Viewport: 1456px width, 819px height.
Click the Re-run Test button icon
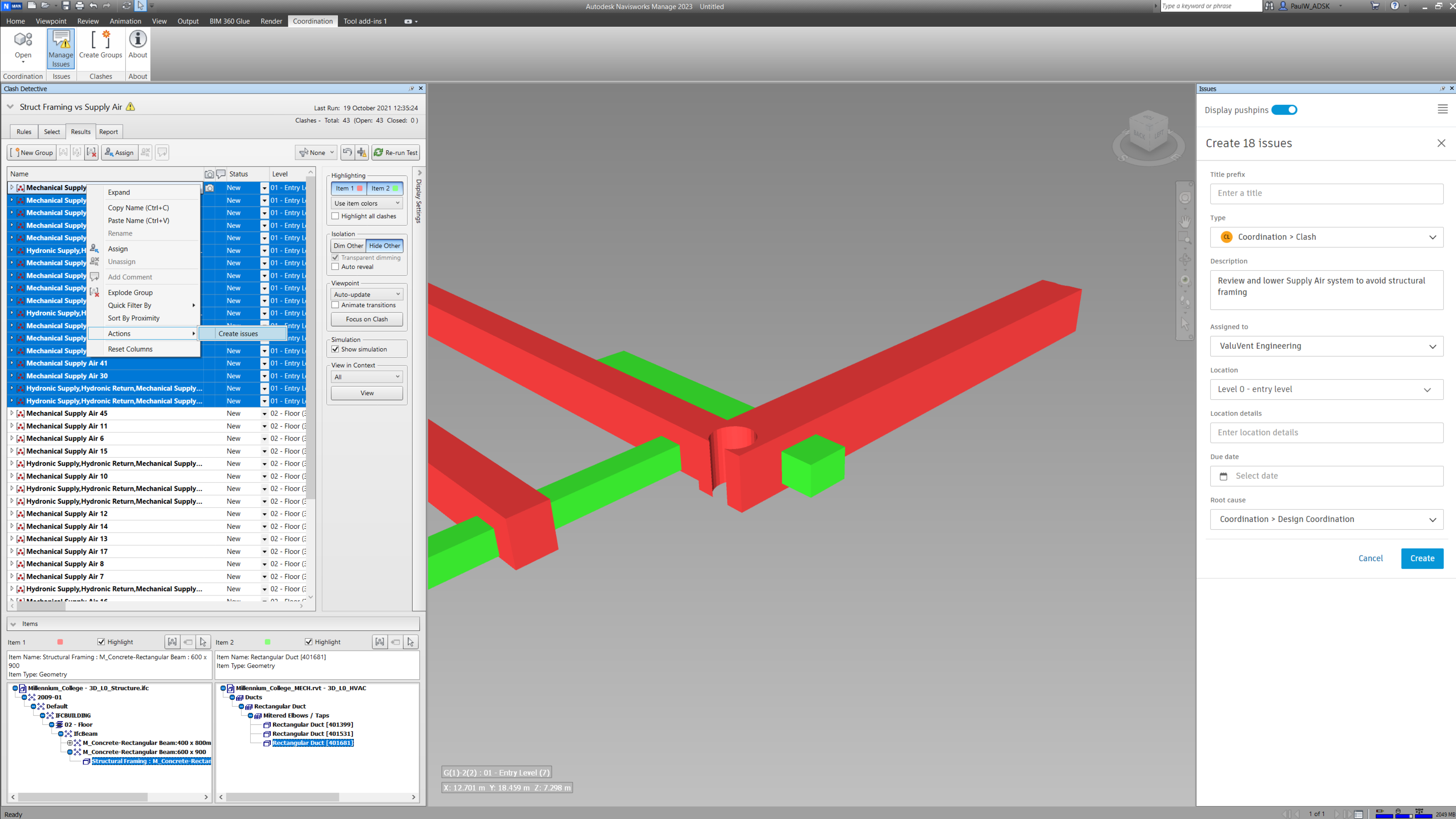tap(378, 153)
